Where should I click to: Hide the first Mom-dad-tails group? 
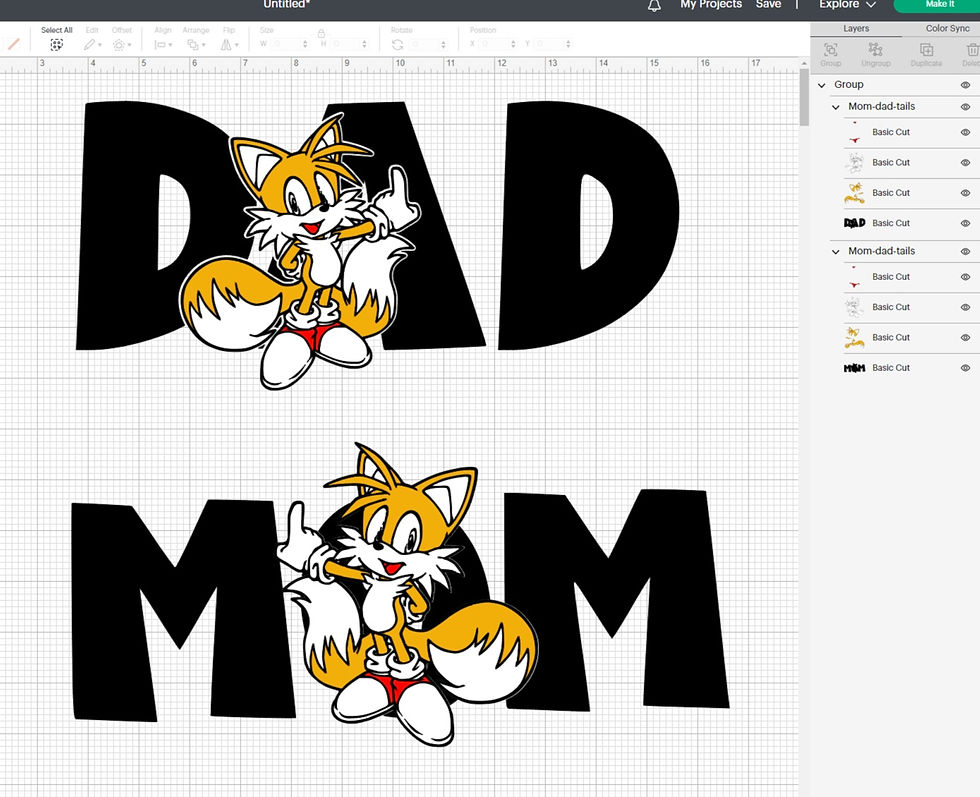pyautogui.click(x=966, y=107)
